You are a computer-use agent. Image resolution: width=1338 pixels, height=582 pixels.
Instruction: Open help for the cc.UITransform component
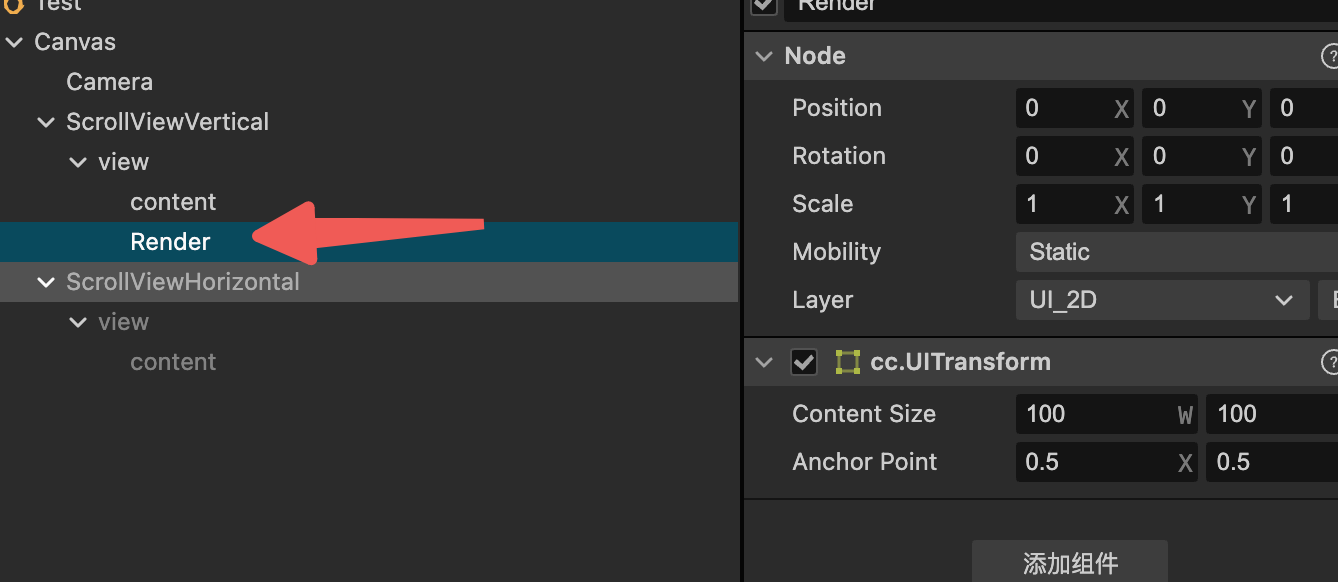click(1331, 362)
